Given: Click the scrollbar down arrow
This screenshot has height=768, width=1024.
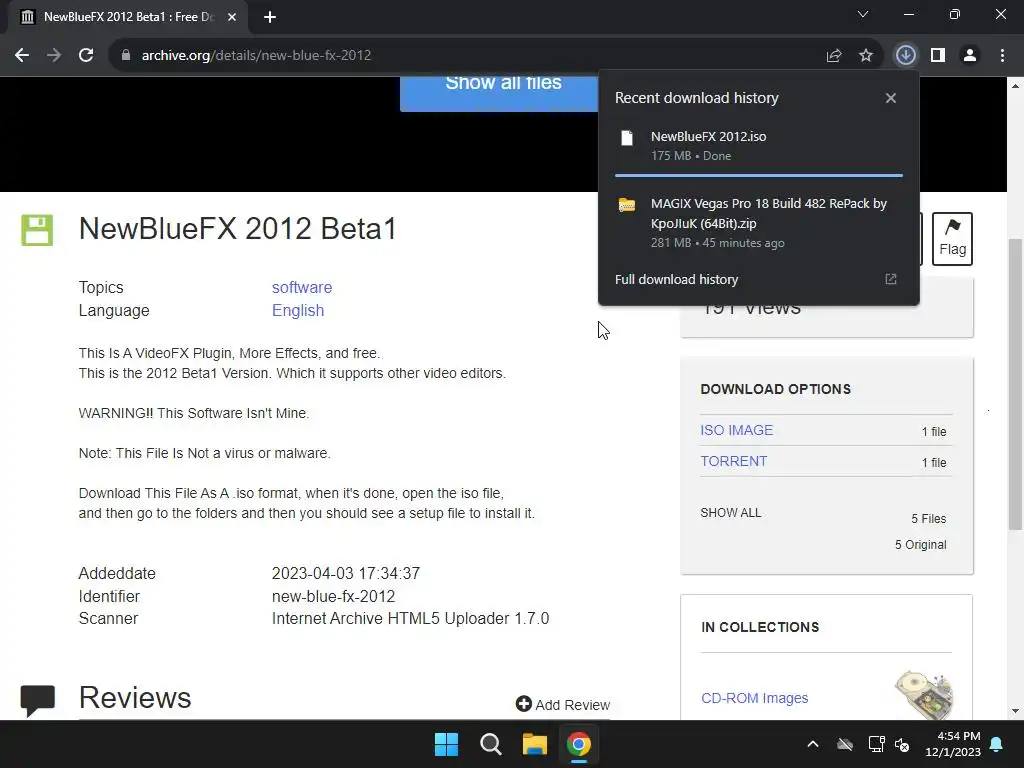Looking at the screenshot, I should click(1016, 711).
